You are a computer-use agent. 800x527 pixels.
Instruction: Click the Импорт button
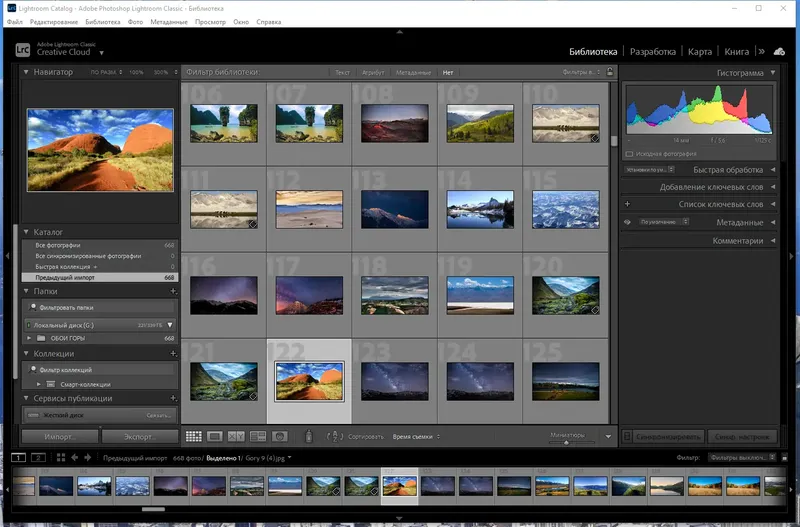(60, 437)
